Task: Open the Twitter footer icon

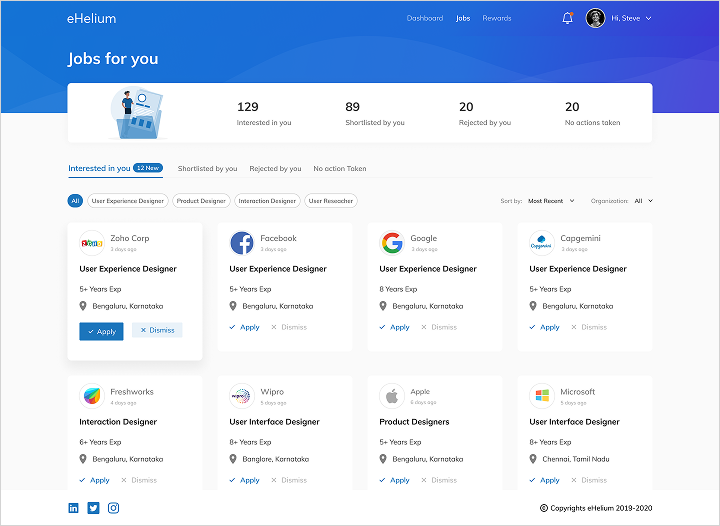Action: pos(93,508)
